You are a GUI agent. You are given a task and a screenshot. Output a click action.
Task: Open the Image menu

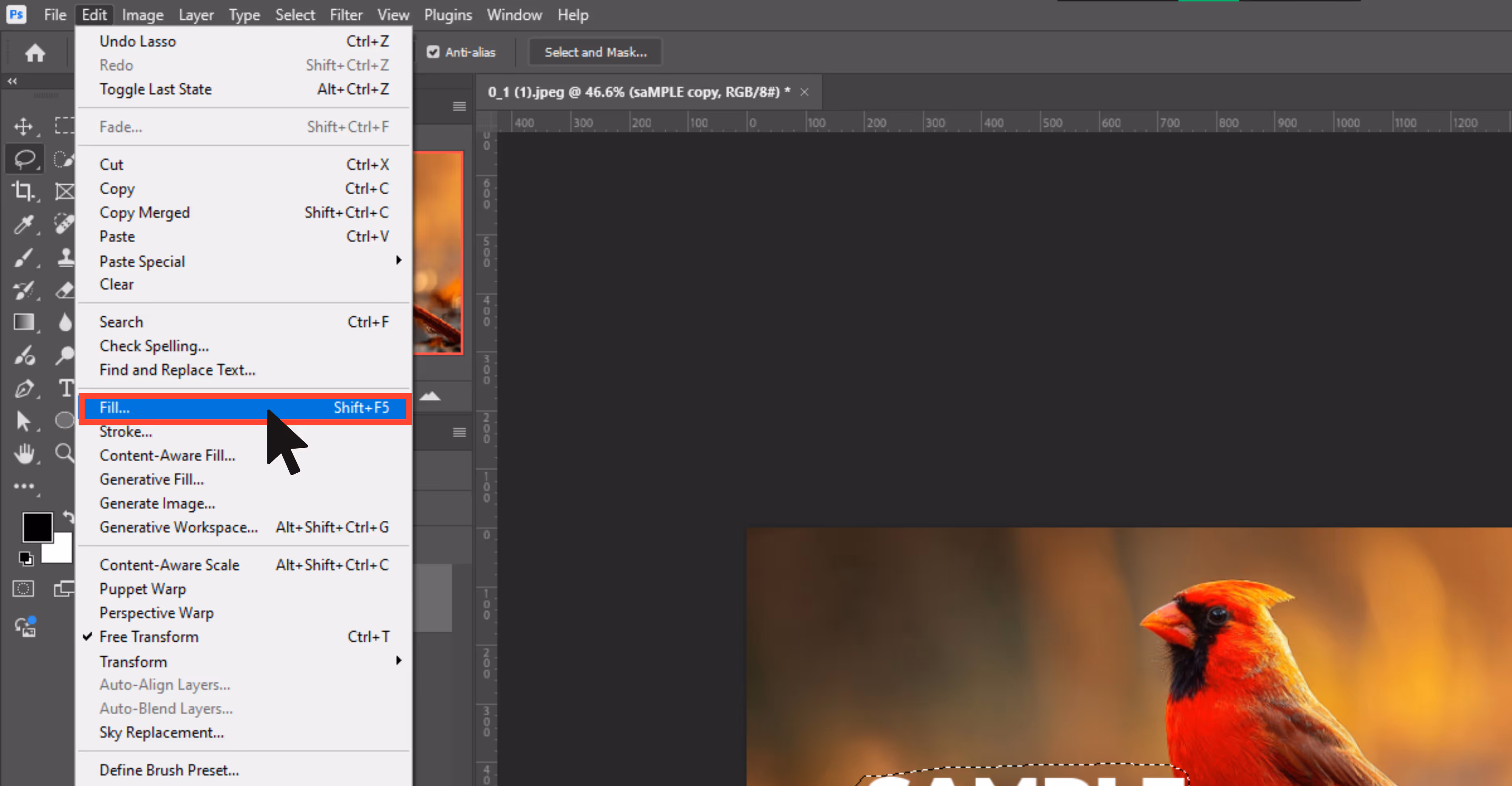143,15
